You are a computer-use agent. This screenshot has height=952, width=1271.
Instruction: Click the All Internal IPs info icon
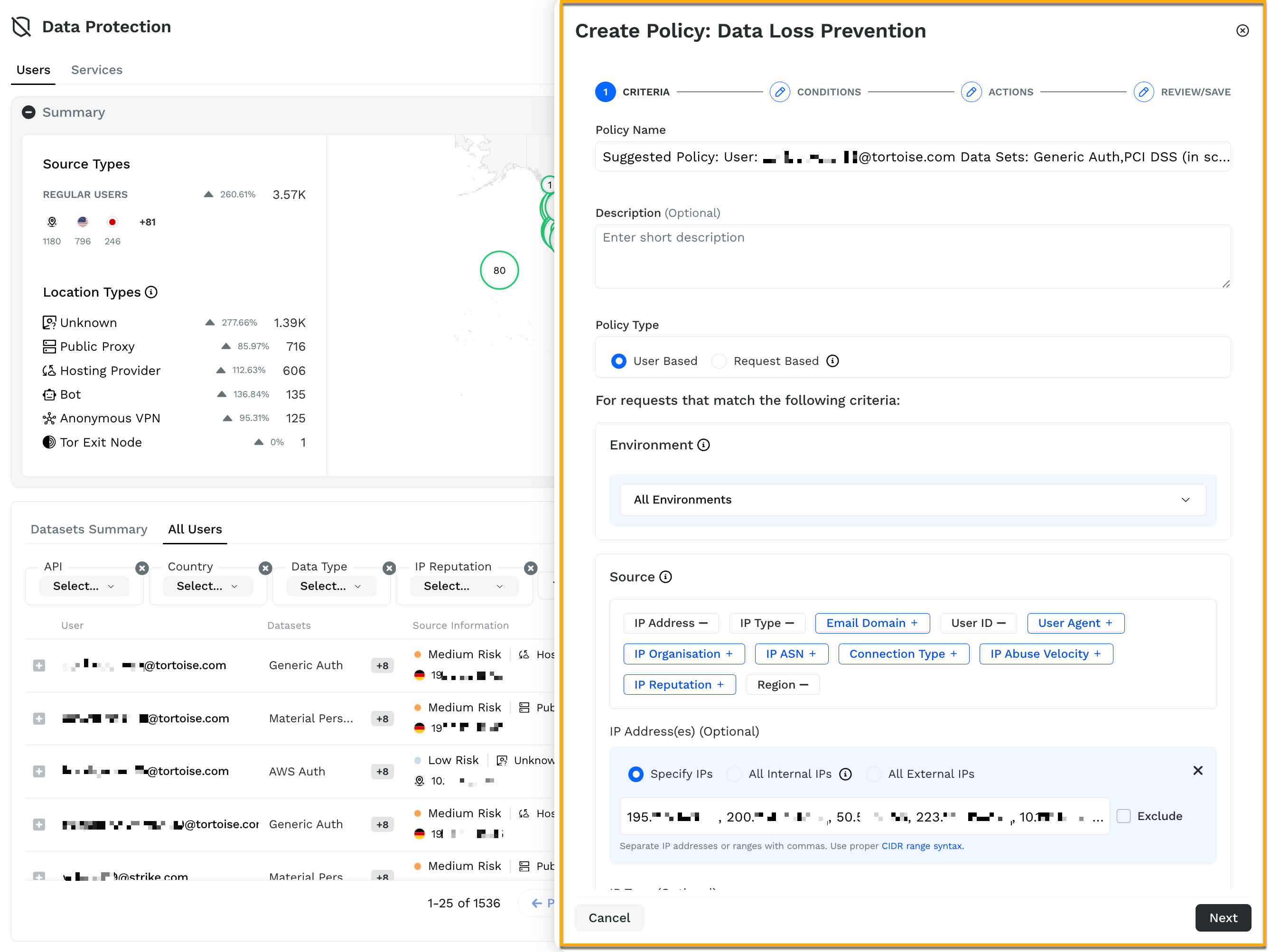(845, 774)
